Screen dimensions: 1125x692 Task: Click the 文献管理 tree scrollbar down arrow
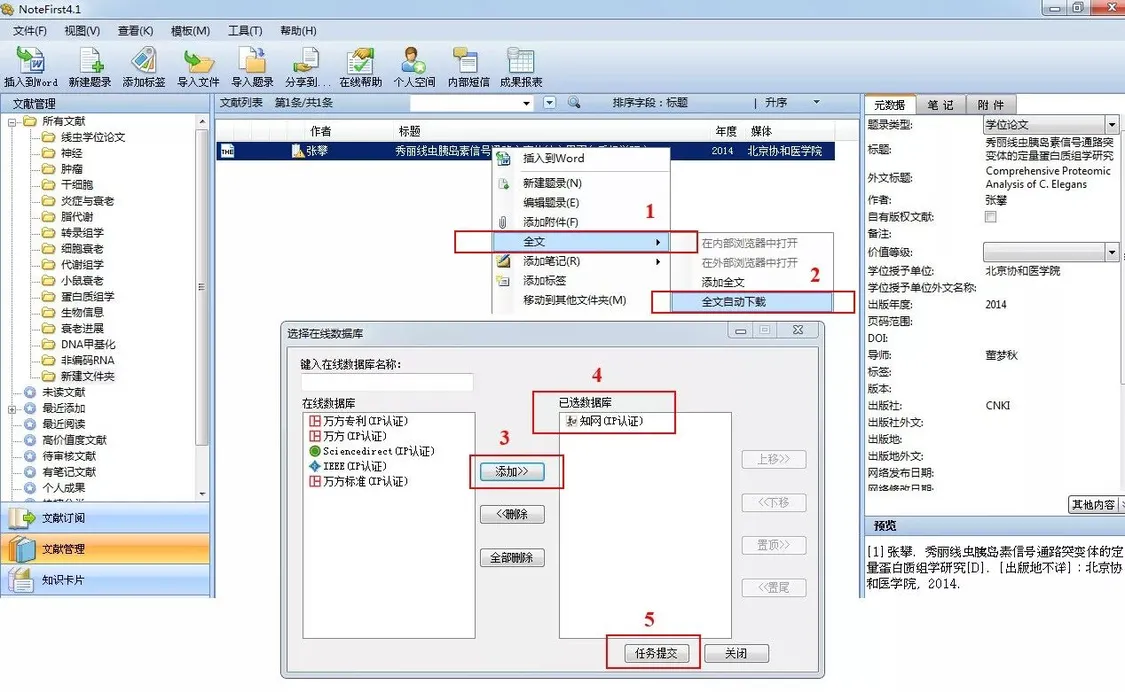tap(202, 494)
